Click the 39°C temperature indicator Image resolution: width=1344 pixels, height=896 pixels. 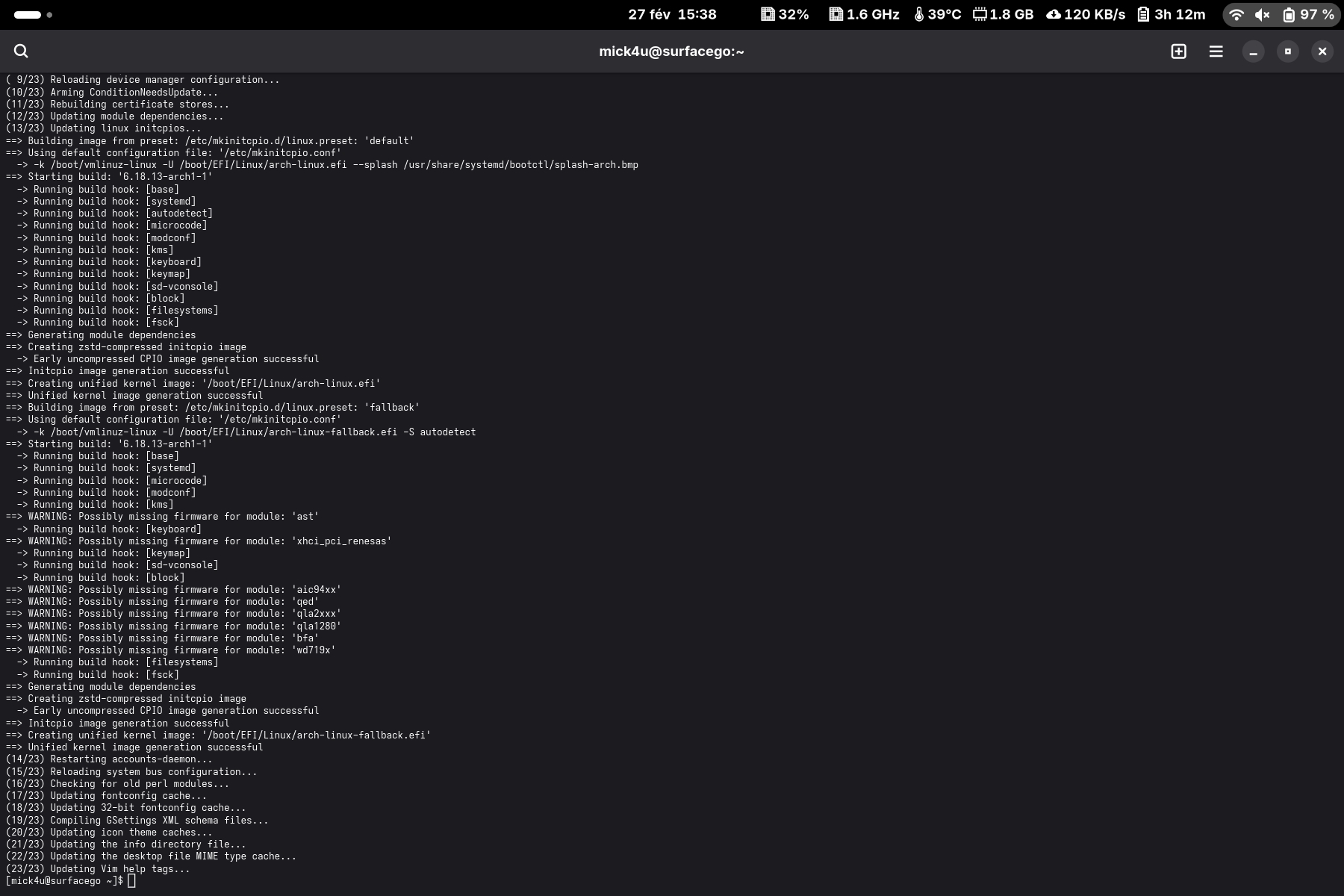pos(937,14)
